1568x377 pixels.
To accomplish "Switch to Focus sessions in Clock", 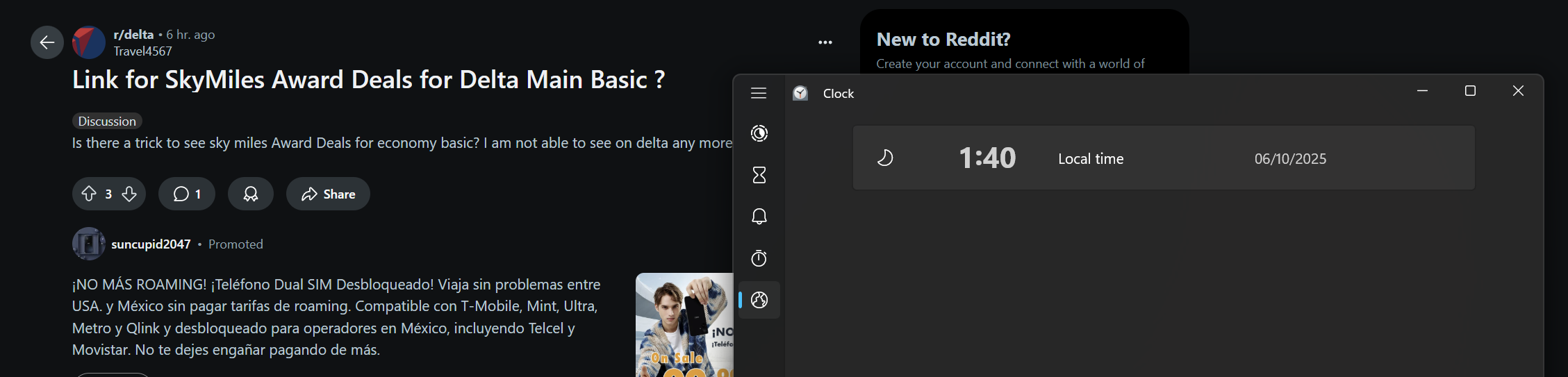I will point(759,133).
